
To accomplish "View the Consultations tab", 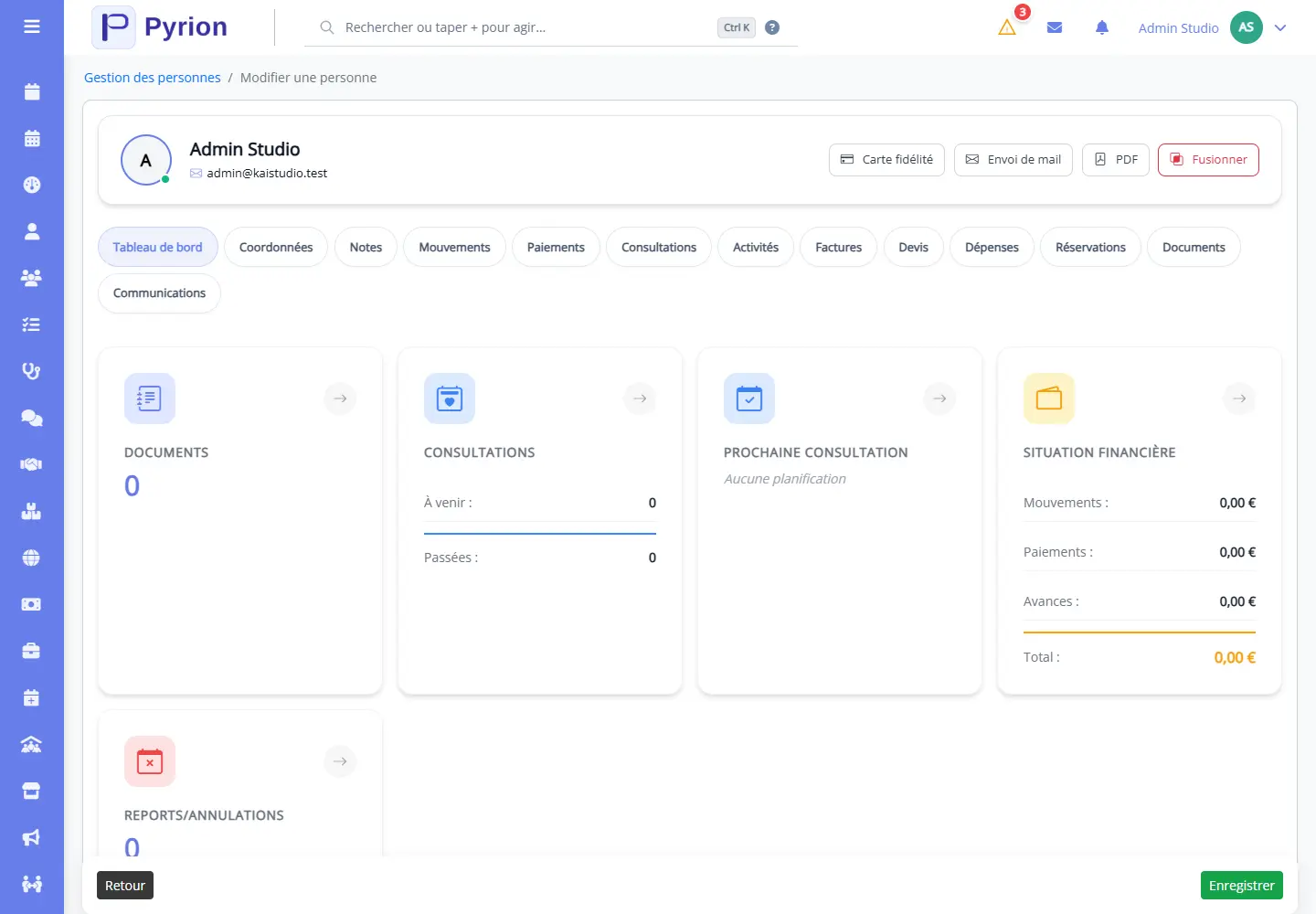I will point(659,247).
